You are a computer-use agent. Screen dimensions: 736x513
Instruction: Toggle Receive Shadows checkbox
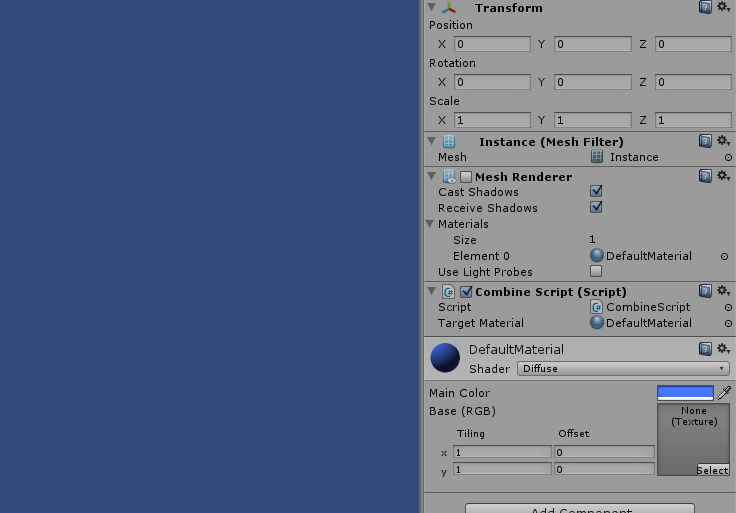(x=596, y=207)
